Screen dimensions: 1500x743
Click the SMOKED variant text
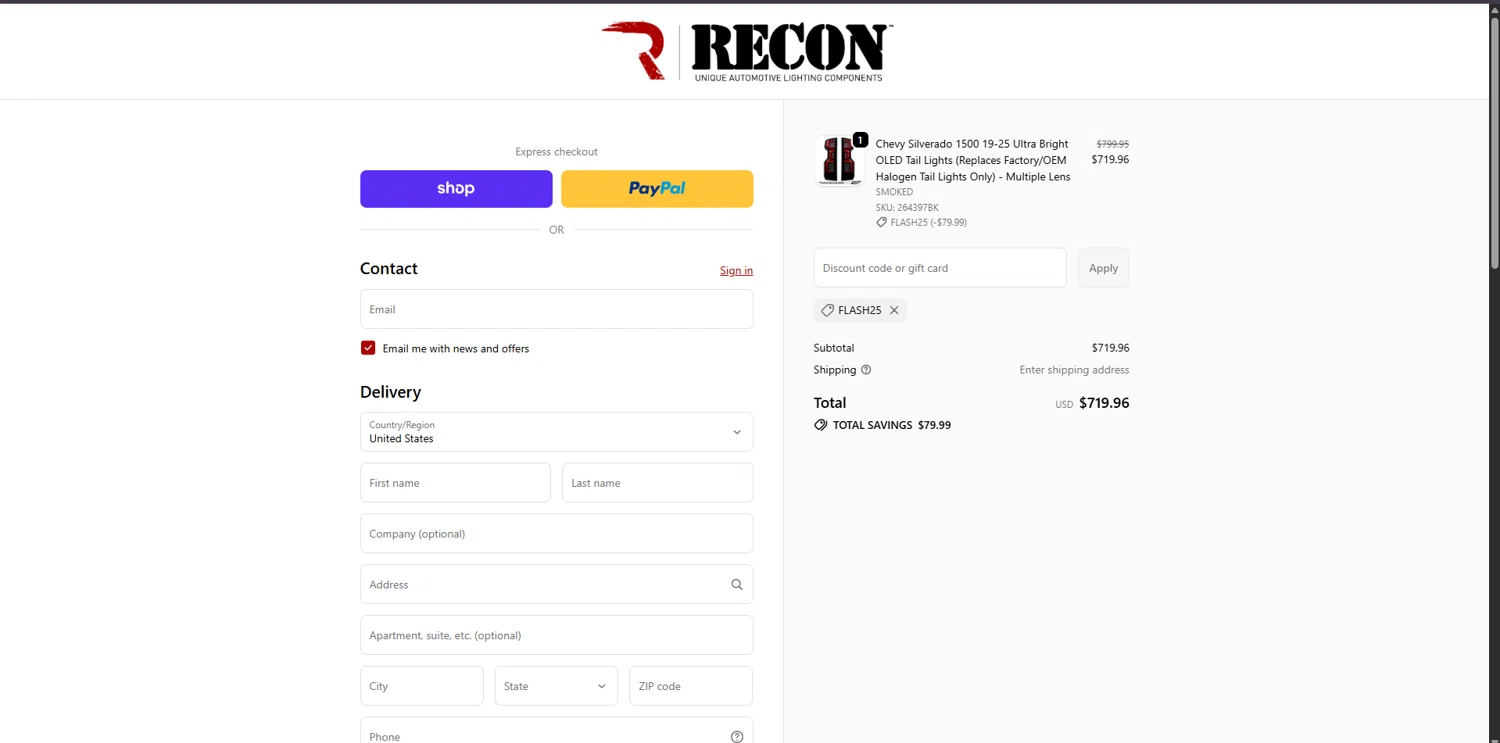coord(894,192)
